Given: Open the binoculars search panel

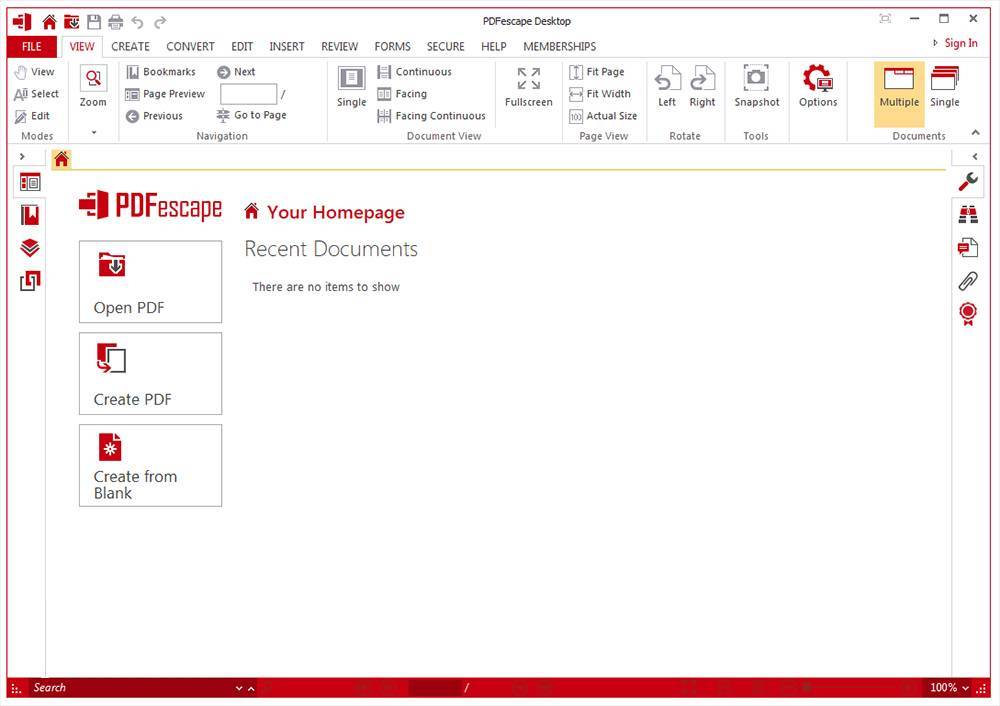Looking at the screenshot, I should (967, 214).
